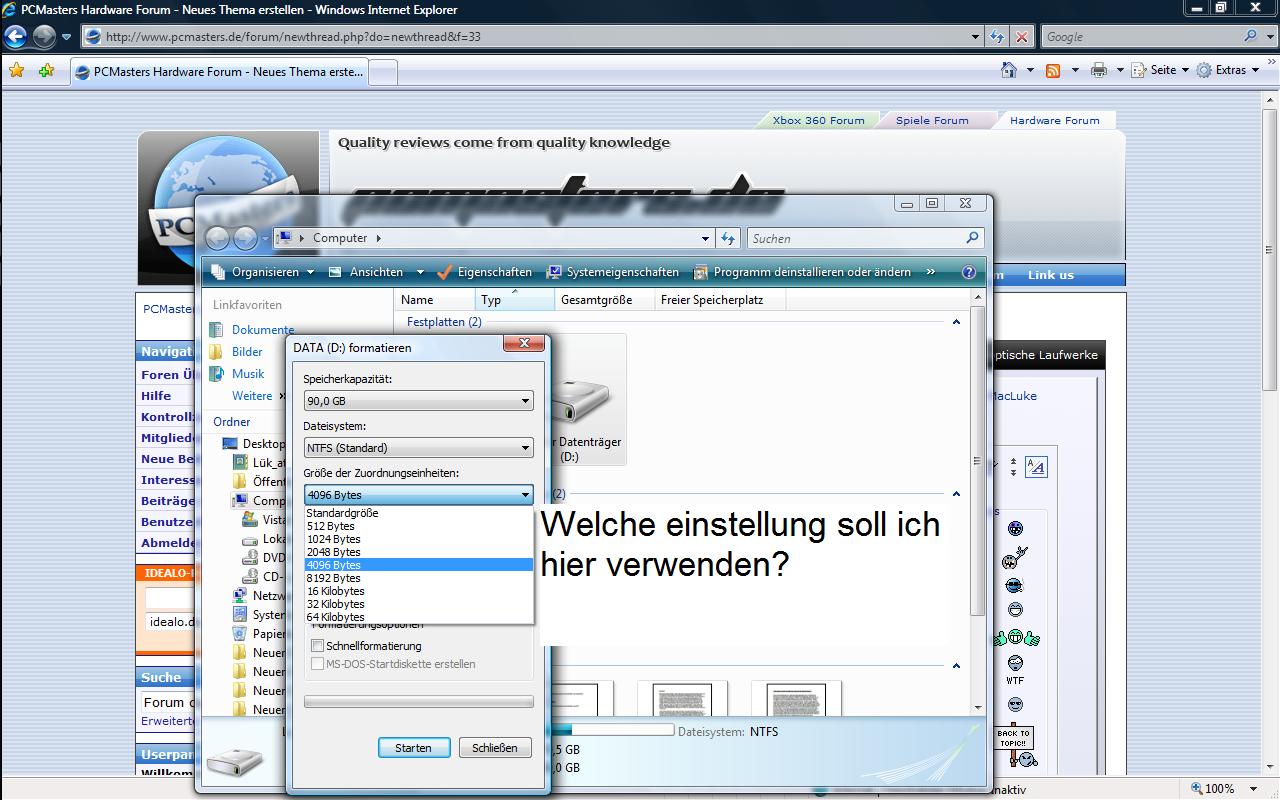The height and width of the screenshot is (800, 1280).
Task: Click the IE stop loading icon
Action: click(1021, 37)
